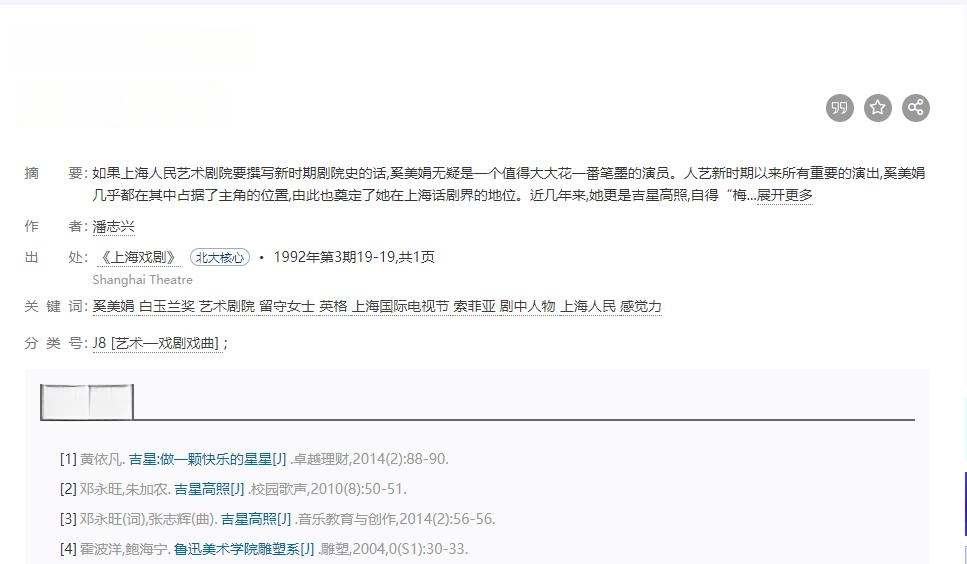The height and width of the screenshot is (564, 967).
Task: Open reference 吉星:做一颗快乐的星星
Action: [208, 459]
